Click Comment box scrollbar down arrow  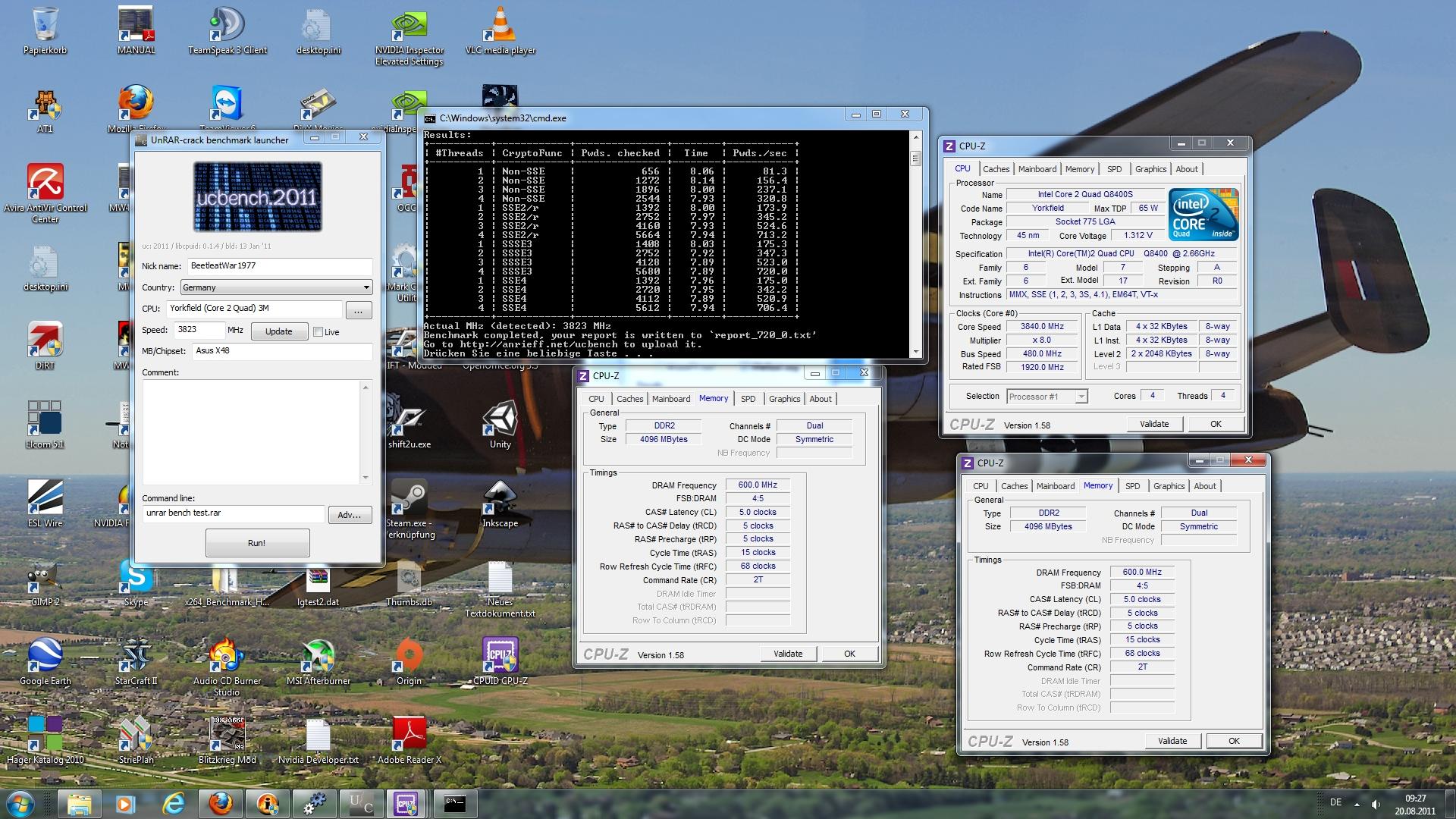point(366,478)
